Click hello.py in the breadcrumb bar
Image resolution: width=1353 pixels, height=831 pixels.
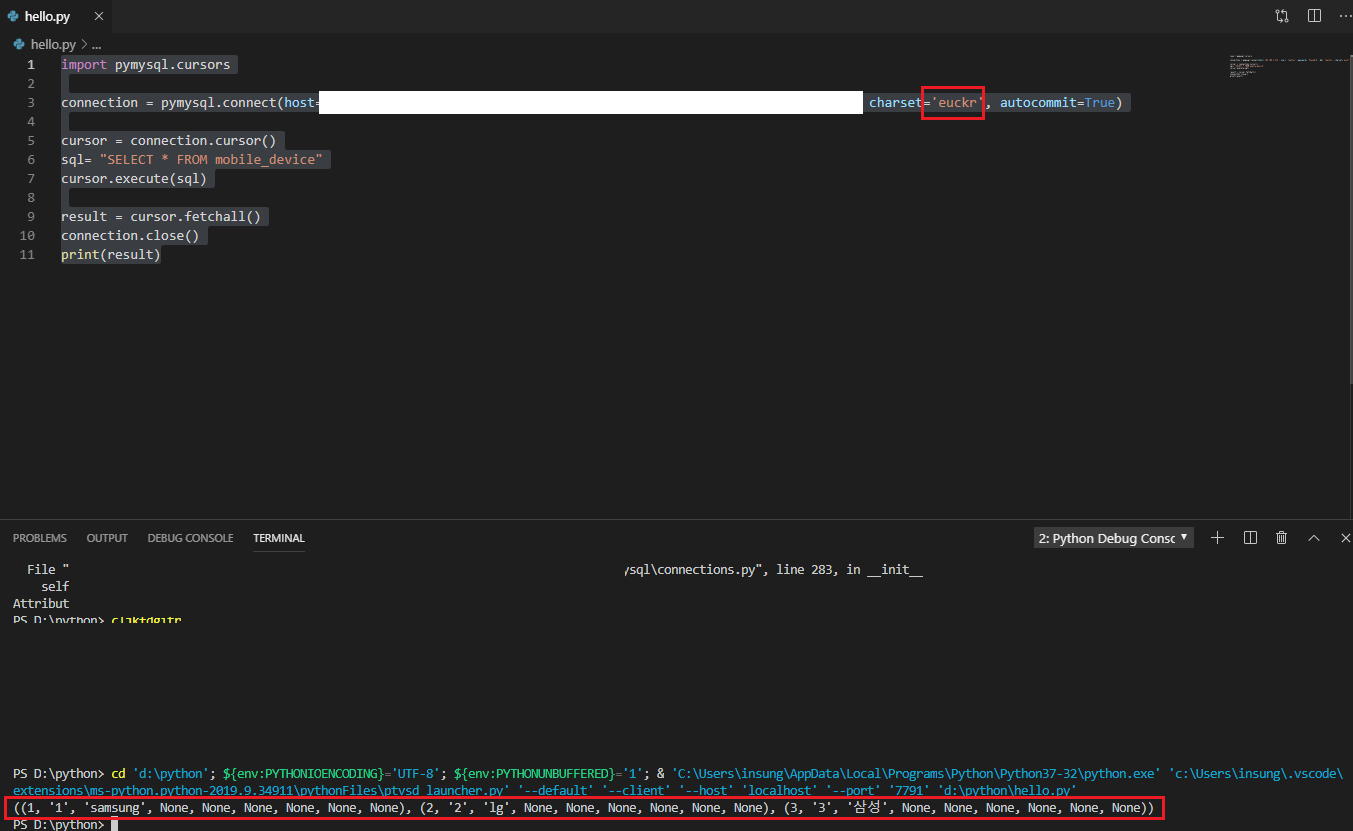[53, 45]
